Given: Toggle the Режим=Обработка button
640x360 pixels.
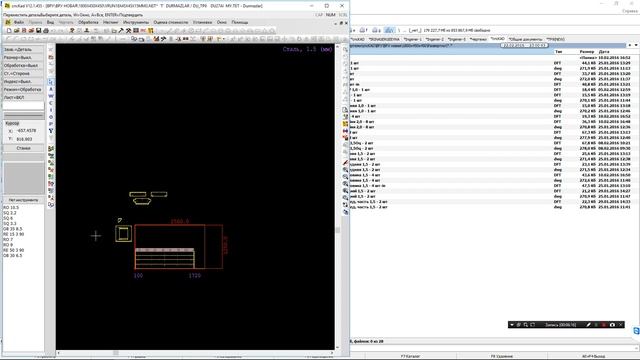Looking at the screenshot, I should click(x=23, y=89).
